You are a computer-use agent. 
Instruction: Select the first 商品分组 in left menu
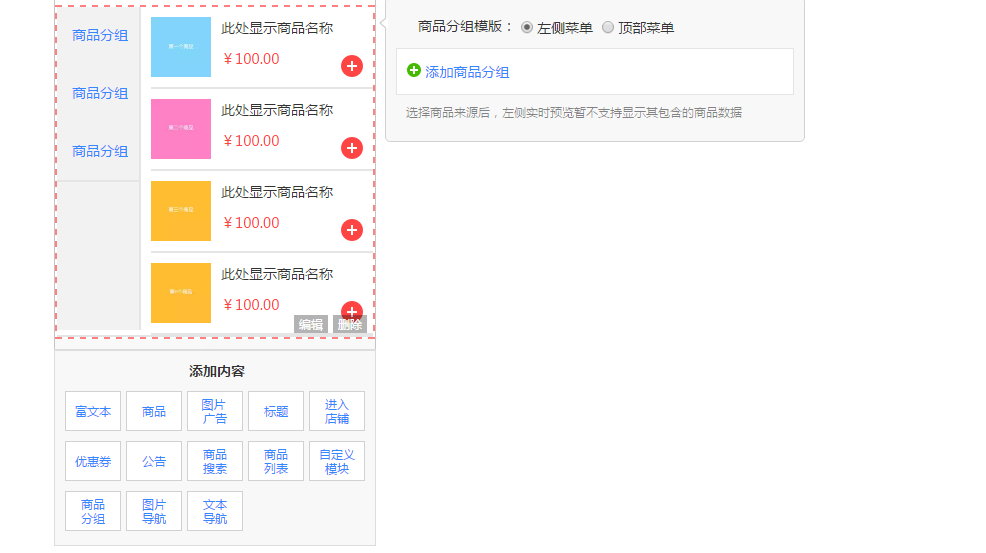point(100,35)
